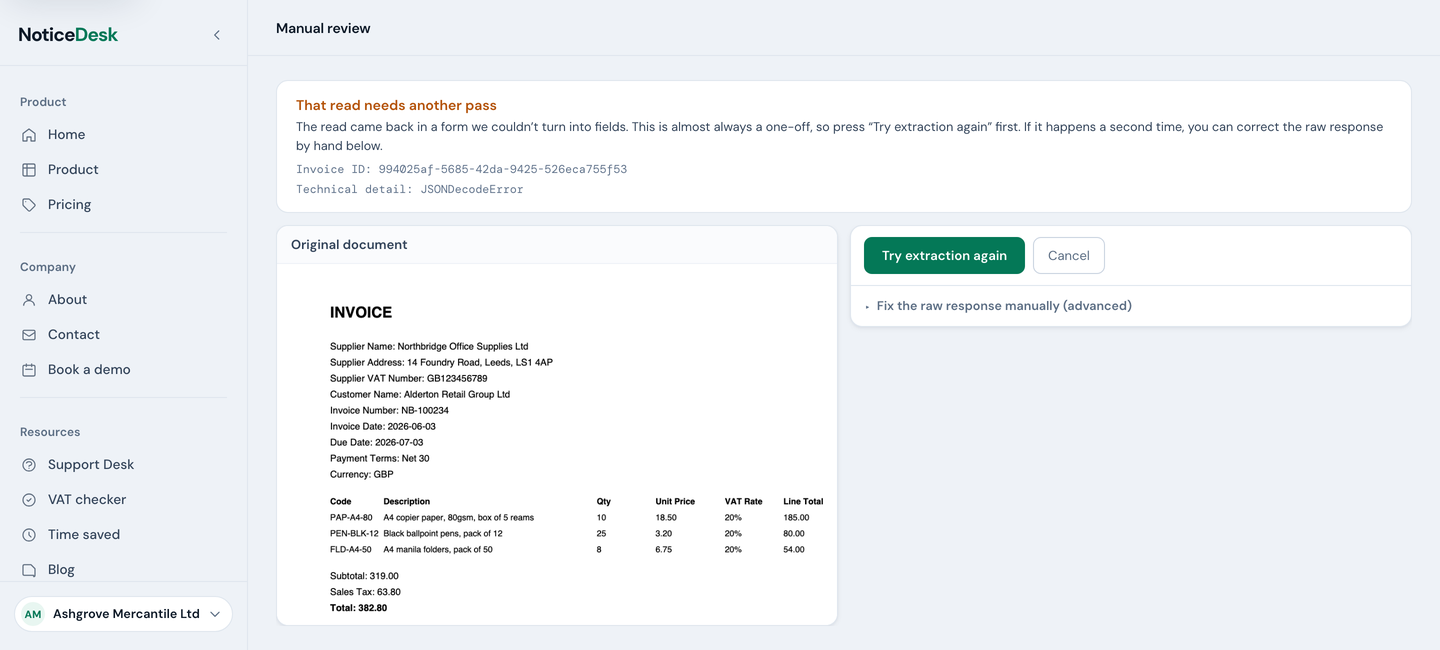
Task: Open the Blog resource
Action: pyautogui.click(x=123, y=570)
